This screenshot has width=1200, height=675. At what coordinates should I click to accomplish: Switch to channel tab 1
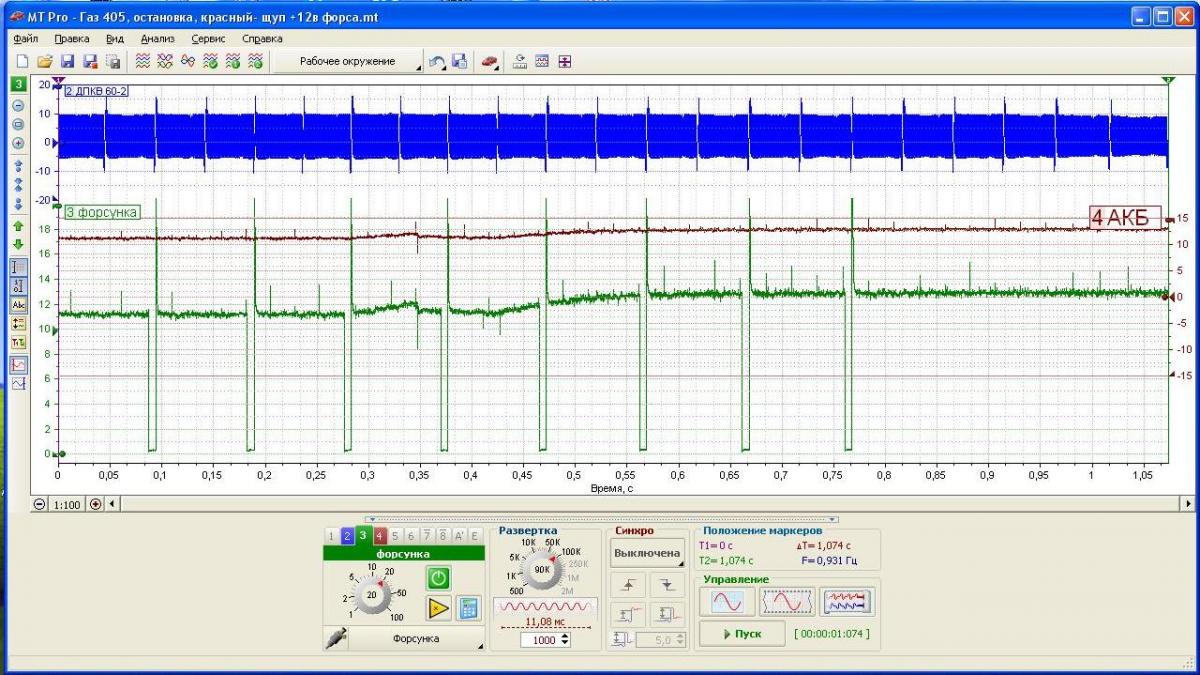331,536
